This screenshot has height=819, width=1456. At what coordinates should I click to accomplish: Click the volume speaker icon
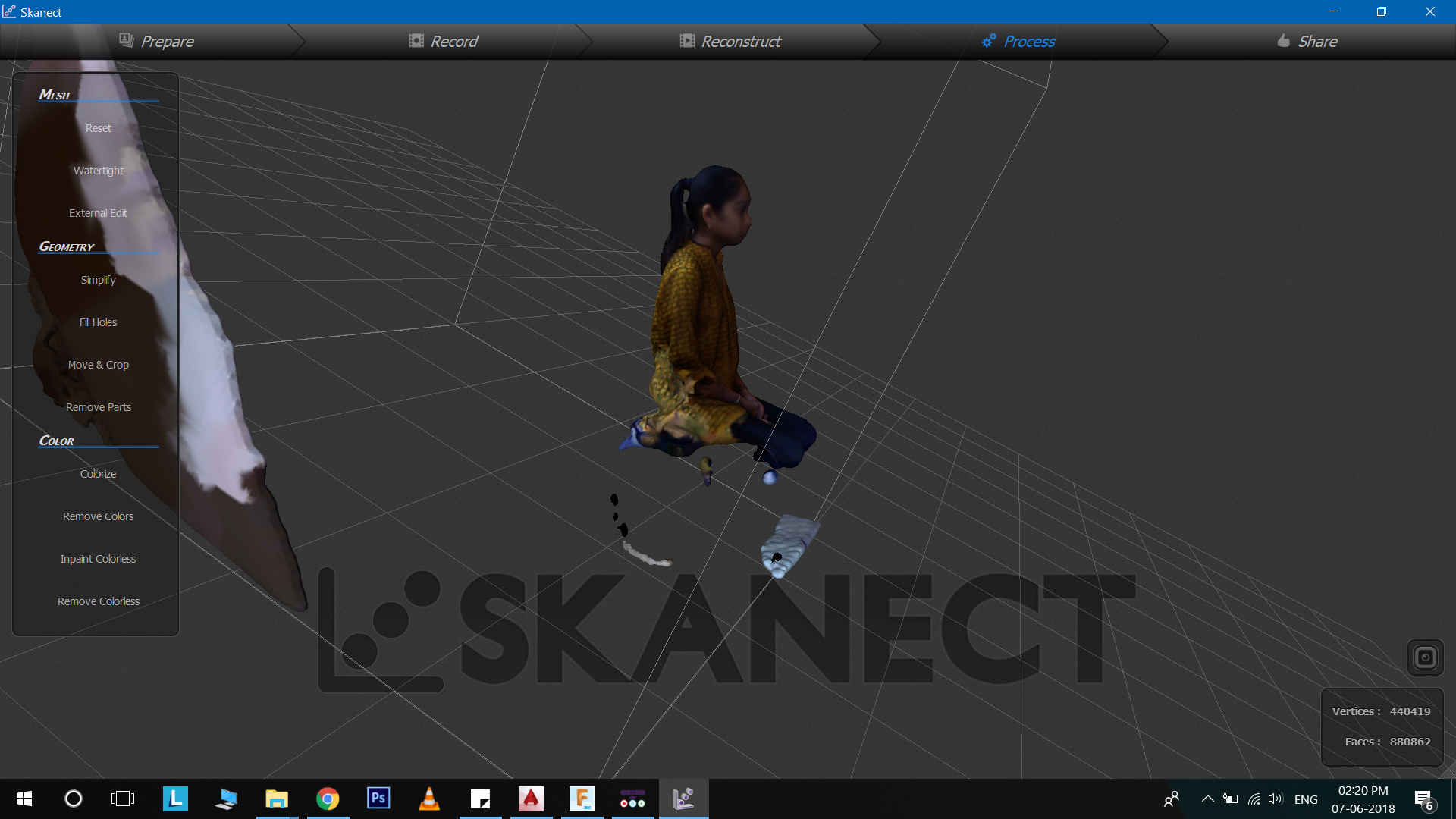point(1276,799)
